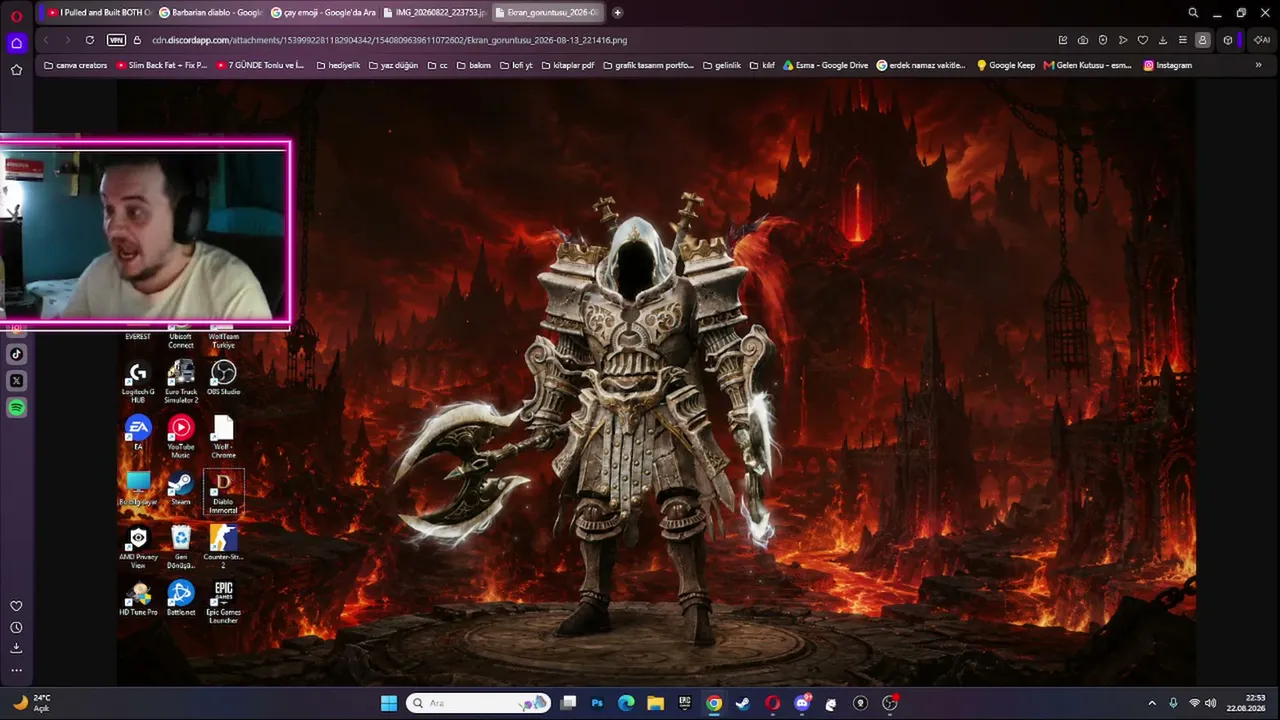Open the shield privacy protection icon
This screenshot has width=1280, height=720.
pyautogui.click(x=1103, y=40)
